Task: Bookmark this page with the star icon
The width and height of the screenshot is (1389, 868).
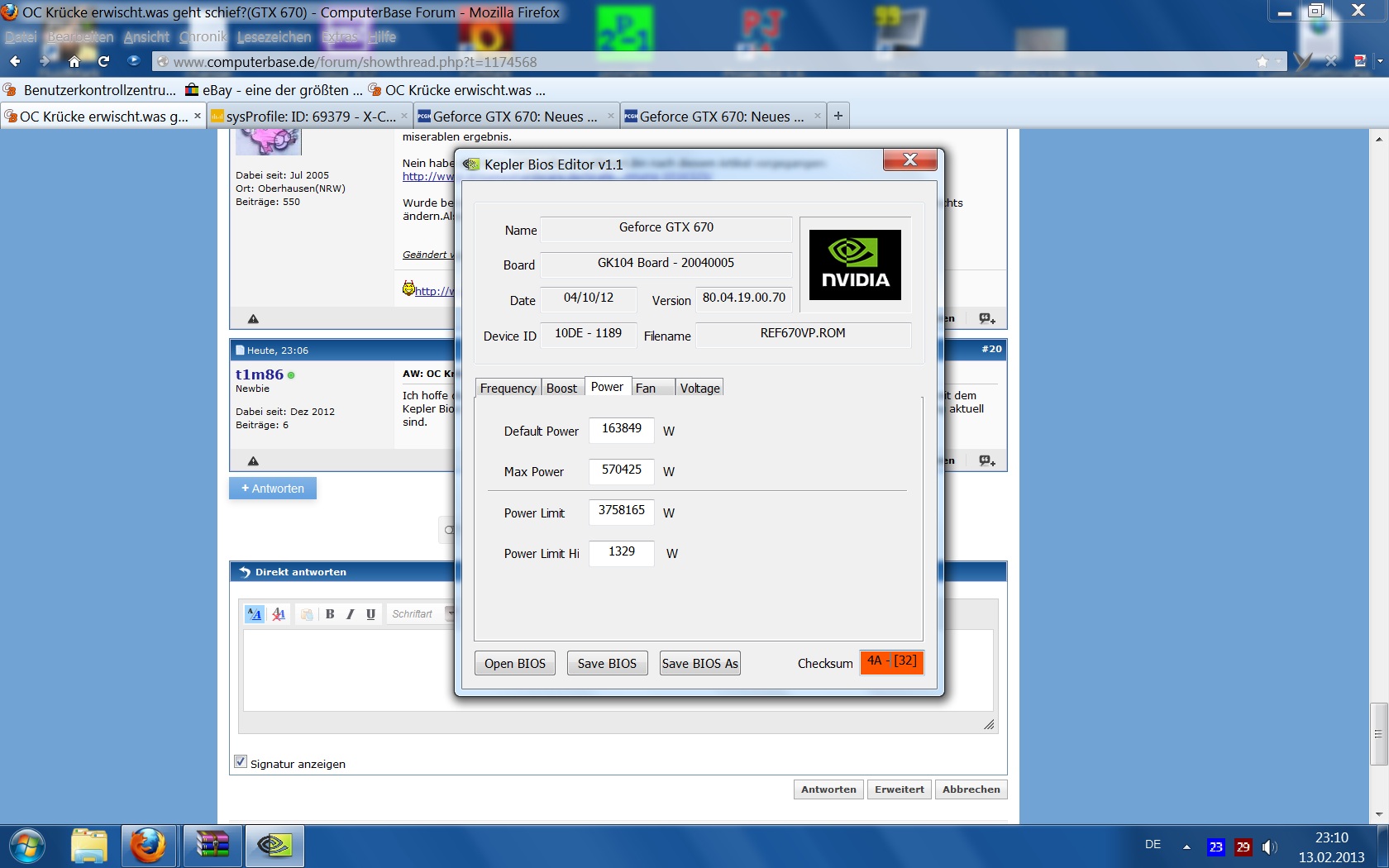Action: tap(1262, 62)
